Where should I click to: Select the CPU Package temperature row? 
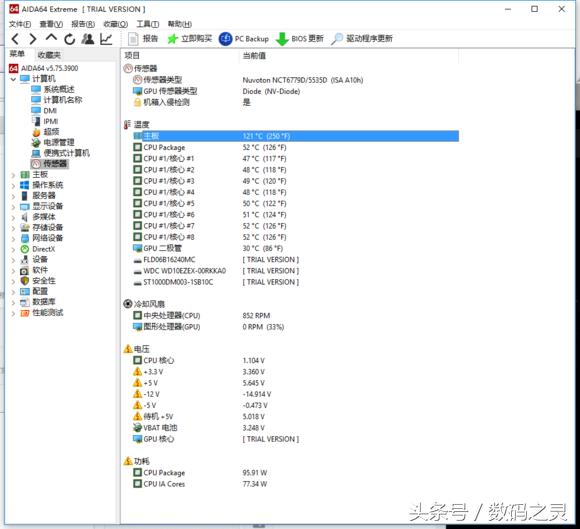(296, 148)
